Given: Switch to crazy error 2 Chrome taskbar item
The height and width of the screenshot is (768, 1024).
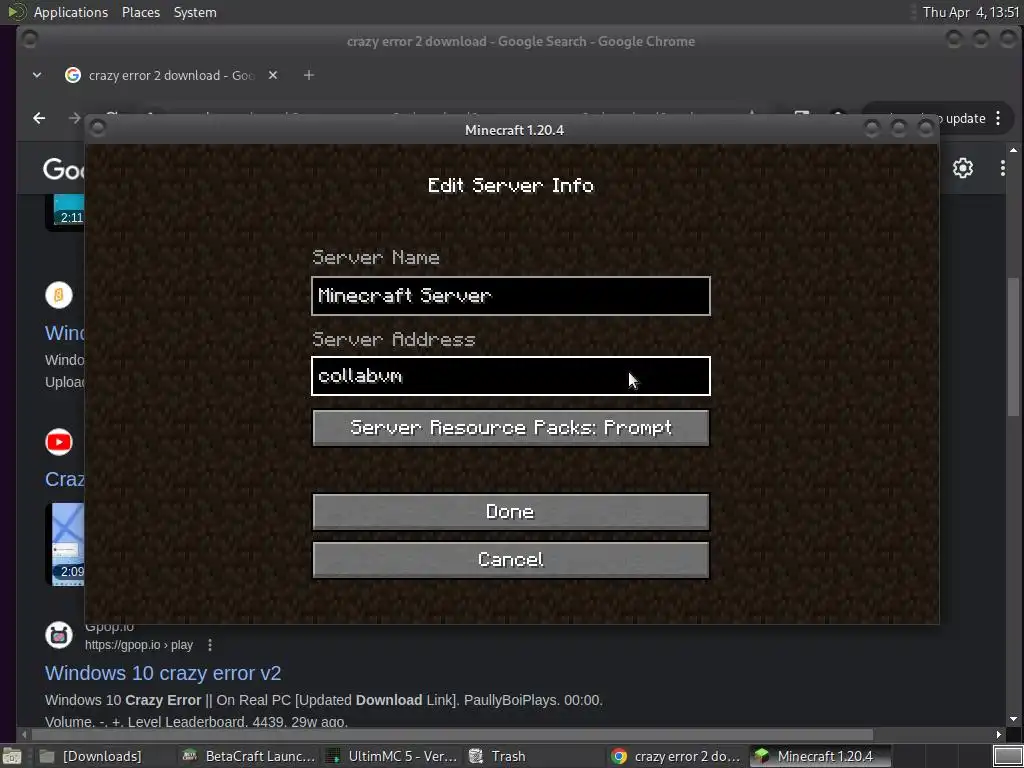Looking at the screenshot, I should click(x=676, y=756).
